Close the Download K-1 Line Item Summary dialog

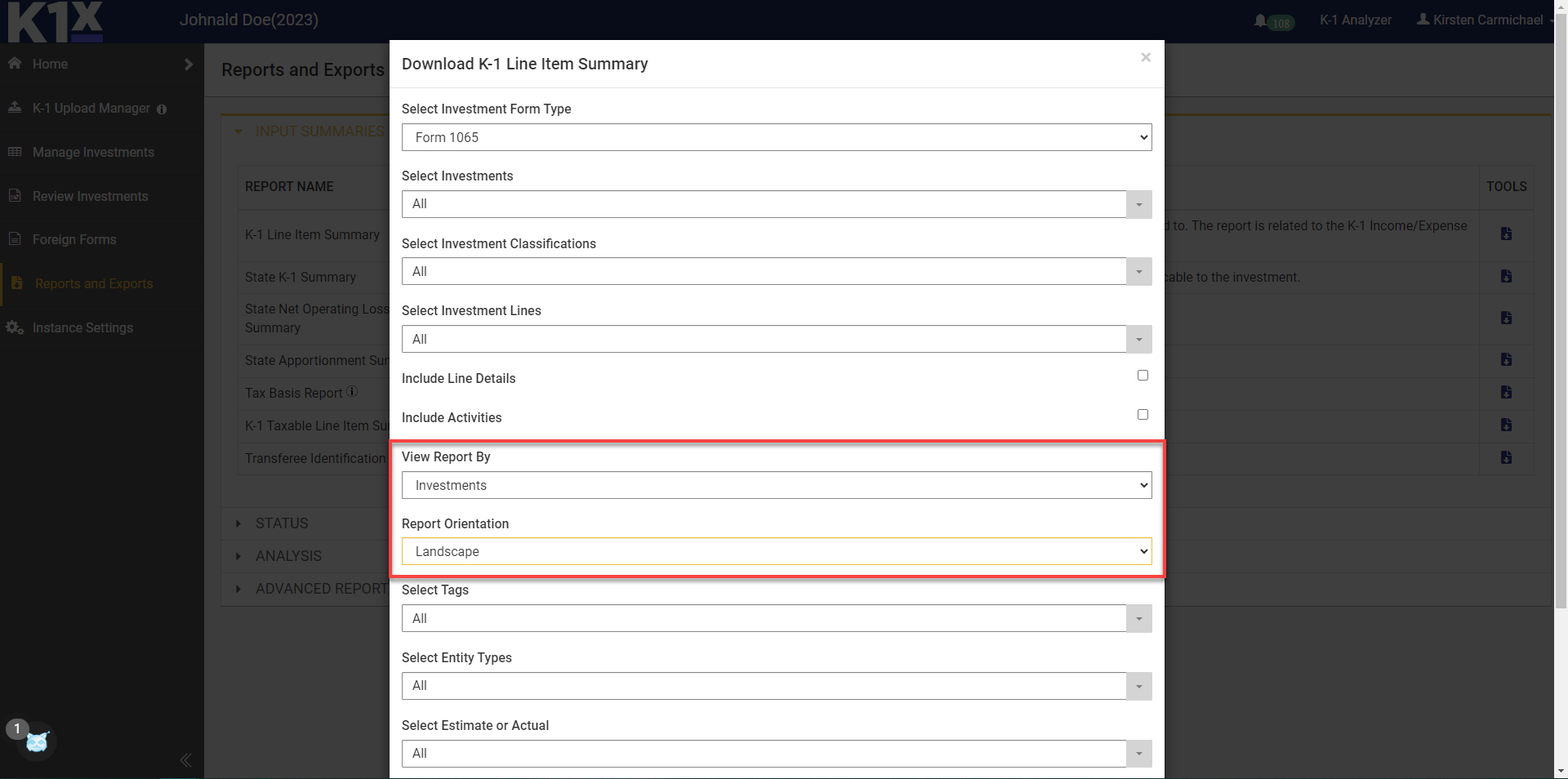pos(1146,57)
